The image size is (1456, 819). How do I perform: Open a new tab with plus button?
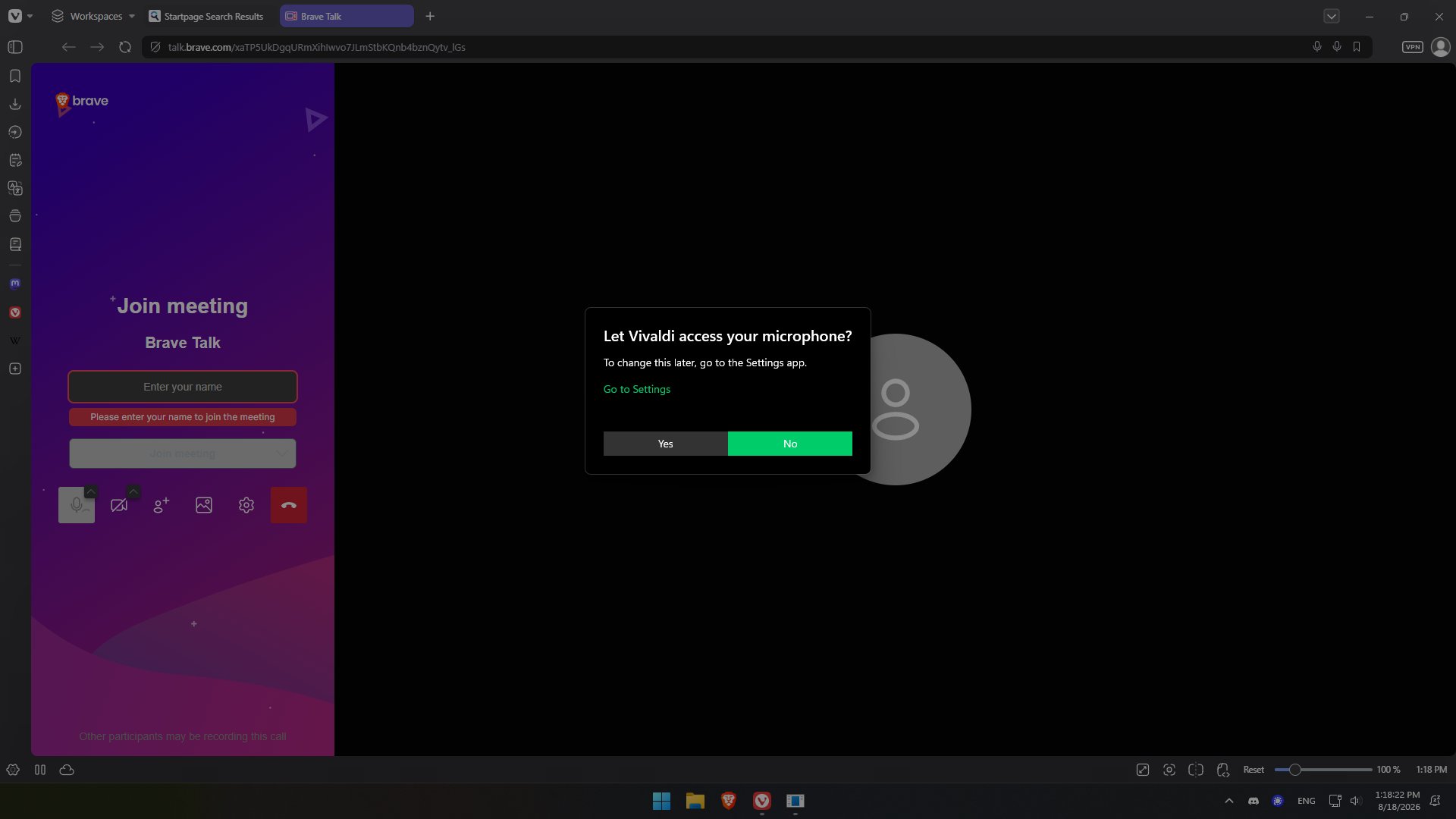[430, 16]
